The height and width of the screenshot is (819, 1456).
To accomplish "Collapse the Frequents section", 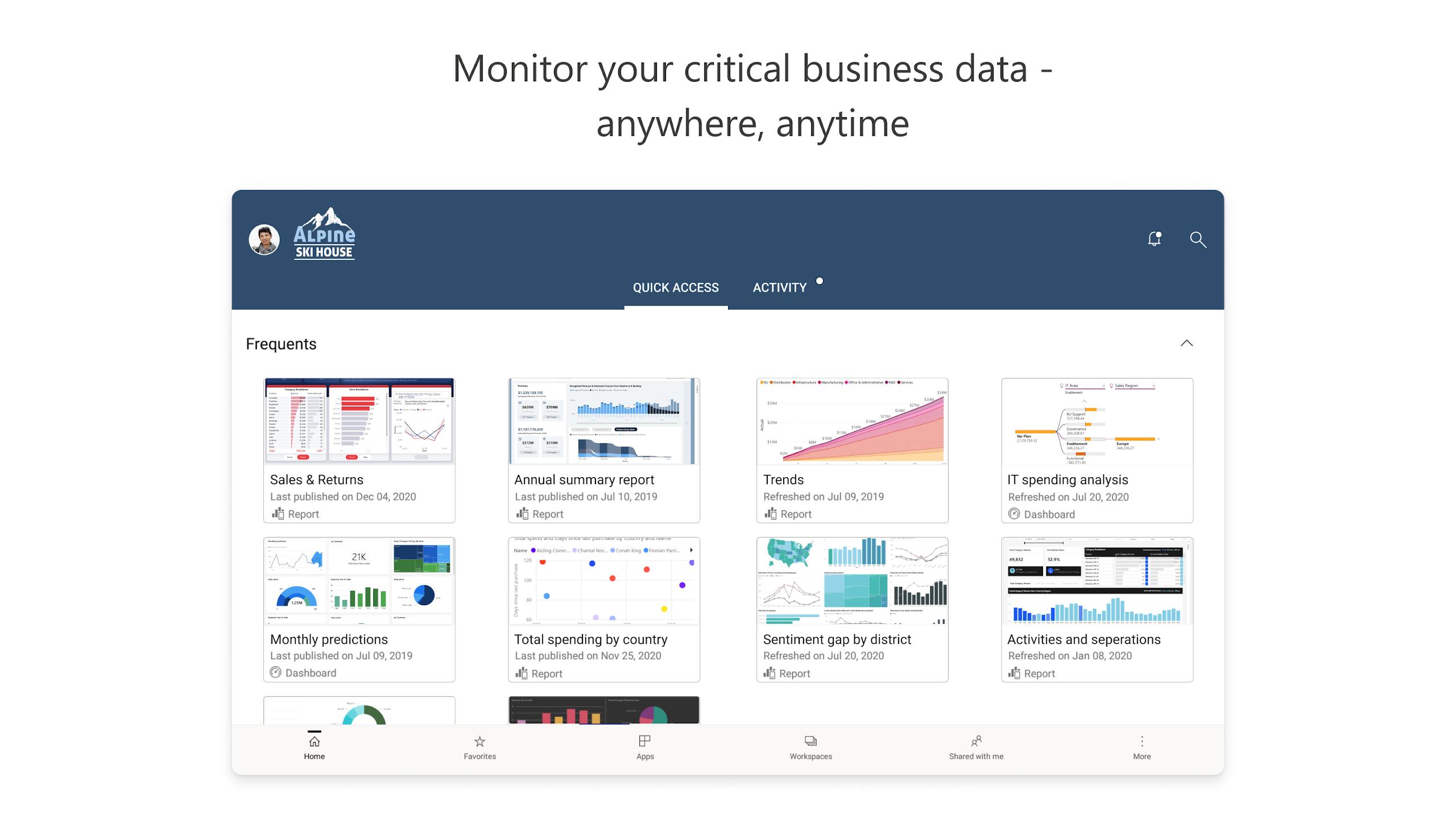I will [x=1188, y=344].
